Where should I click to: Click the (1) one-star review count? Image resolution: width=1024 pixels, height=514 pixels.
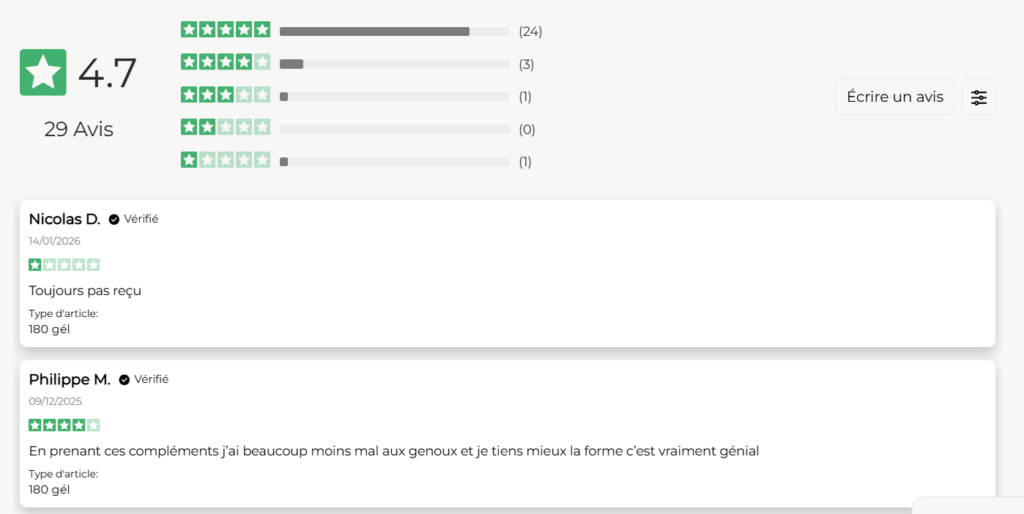[525, 161]
